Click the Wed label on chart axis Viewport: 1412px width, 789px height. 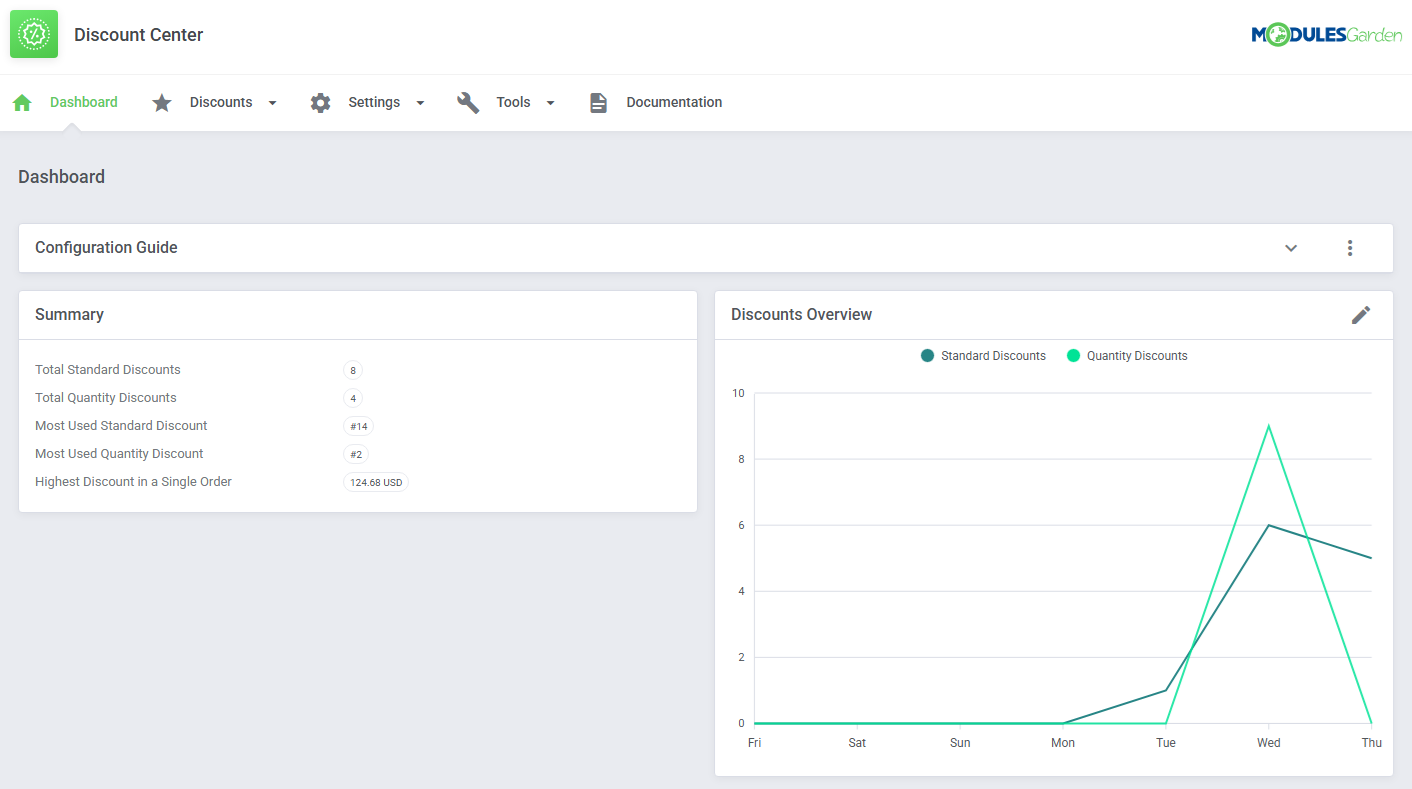coord(1269,743)
